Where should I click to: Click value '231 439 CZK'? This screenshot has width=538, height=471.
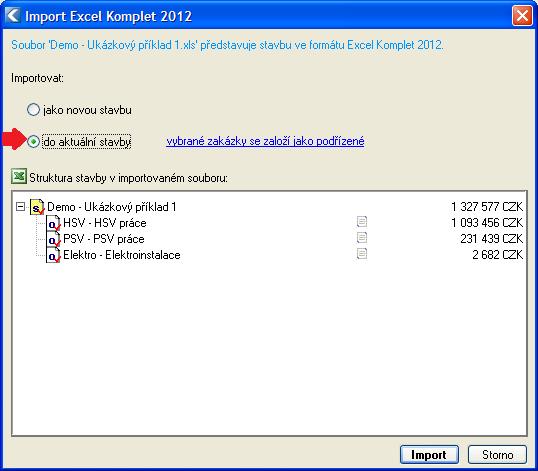tap(492, 239)
